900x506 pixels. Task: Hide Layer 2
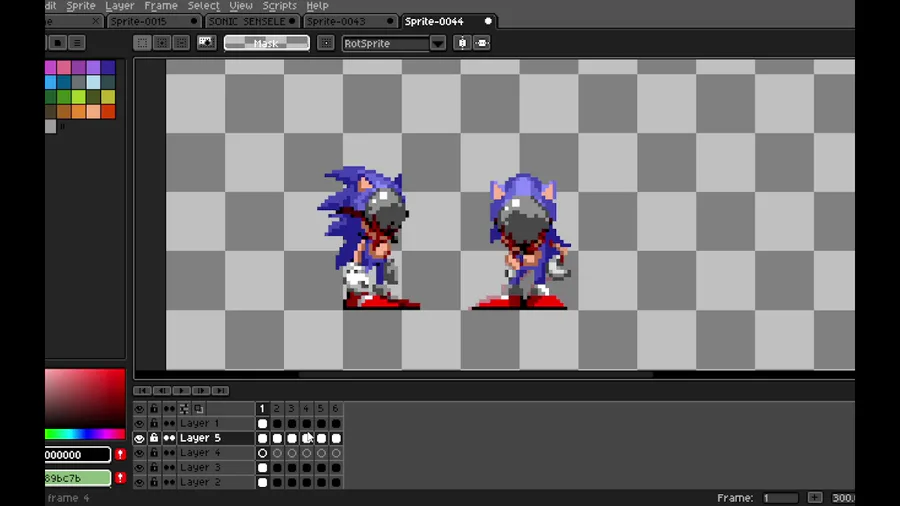[x=139, y=482]
